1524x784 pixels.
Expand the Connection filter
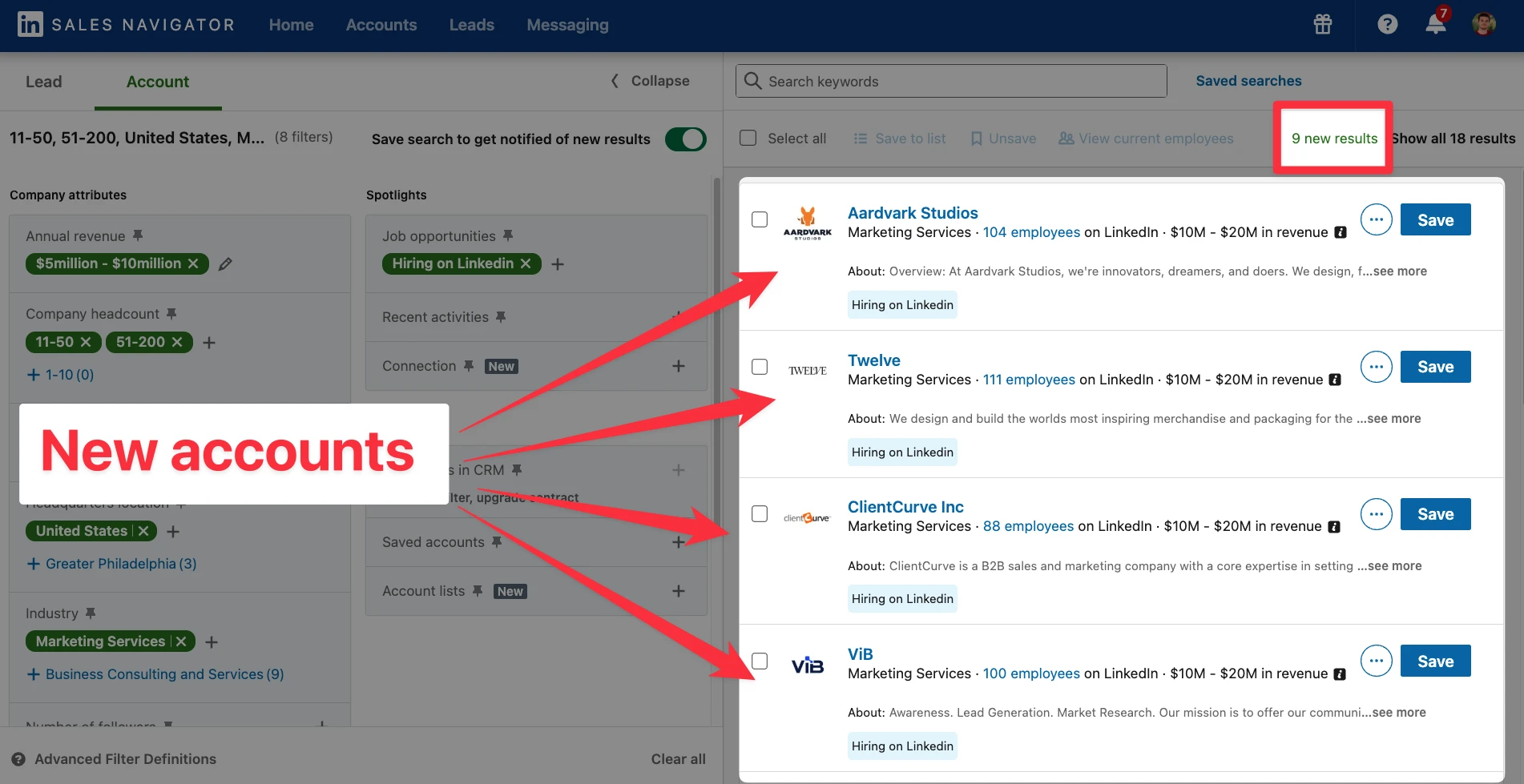[x=679, y=366]
